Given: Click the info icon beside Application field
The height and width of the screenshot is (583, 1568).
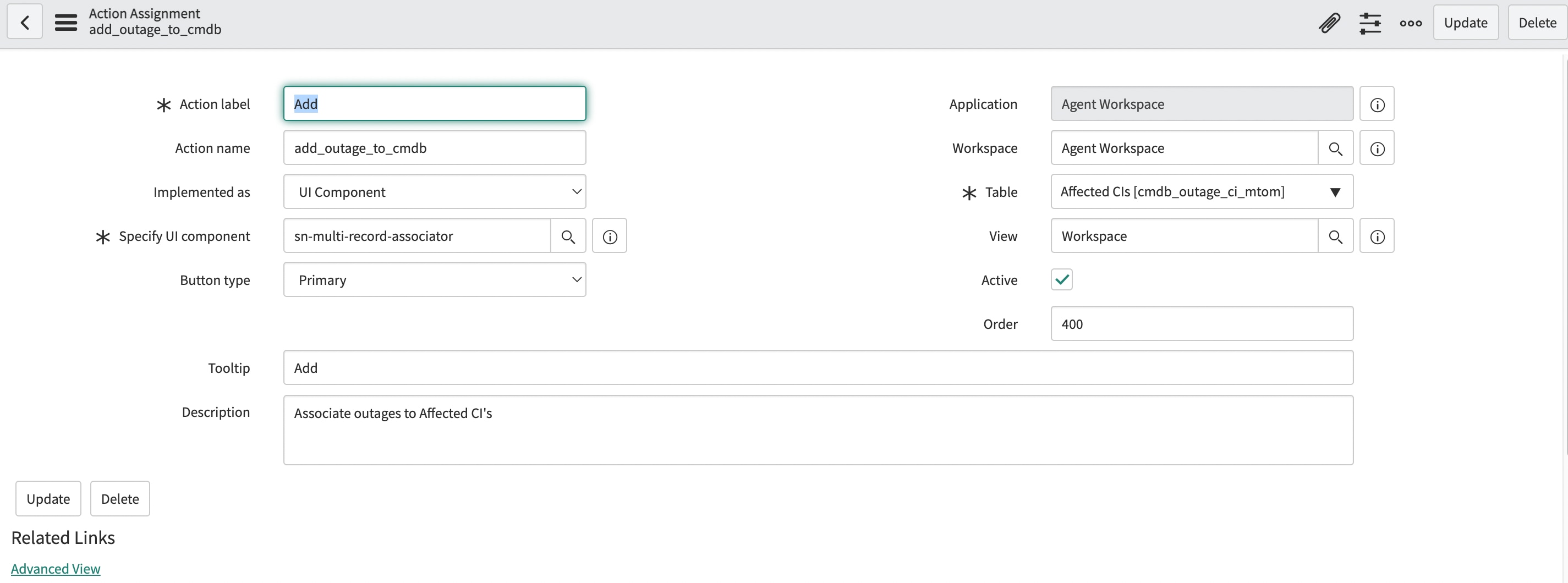Looking at the screenshot, I should pyautogui.click(x=1378, y=103).
